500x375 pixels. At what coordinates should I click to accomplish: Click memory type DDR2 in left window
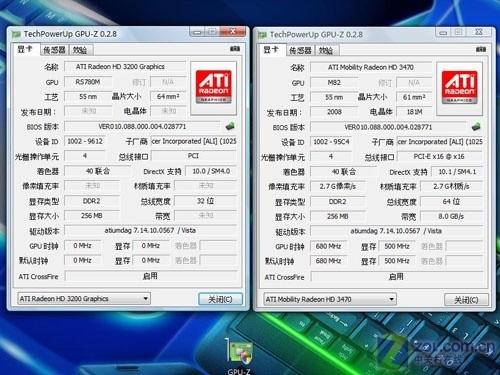(92, 201)
